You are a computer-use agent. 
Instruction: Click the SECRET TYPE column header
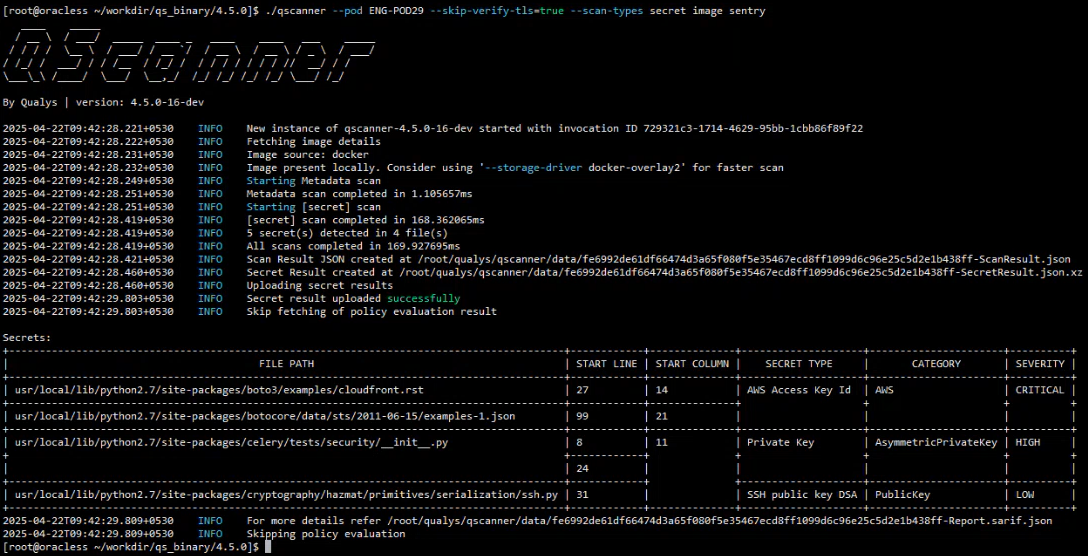799,364
